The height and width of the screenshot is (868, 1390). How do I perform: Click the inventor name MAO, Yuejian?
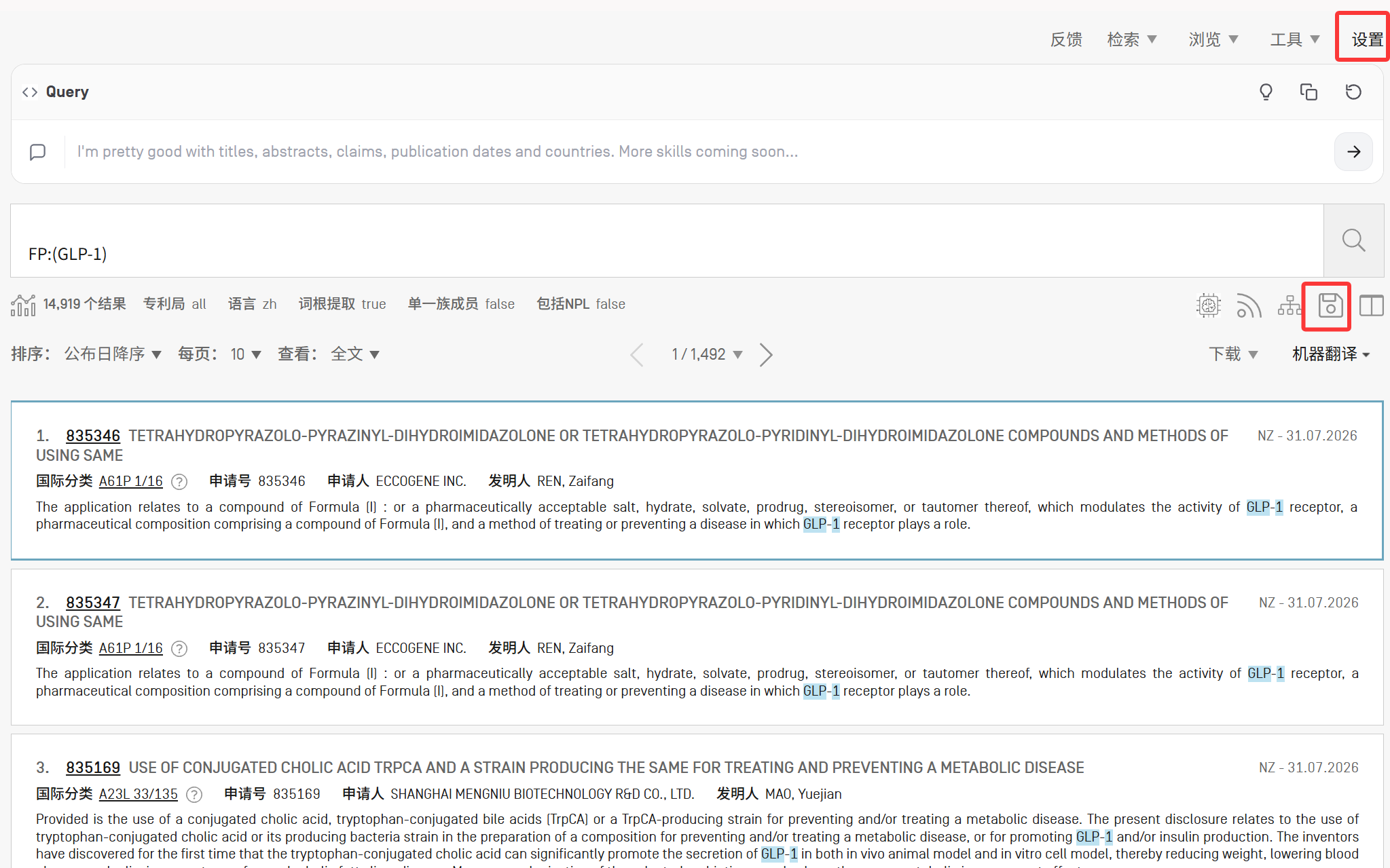tap(803, 794)
